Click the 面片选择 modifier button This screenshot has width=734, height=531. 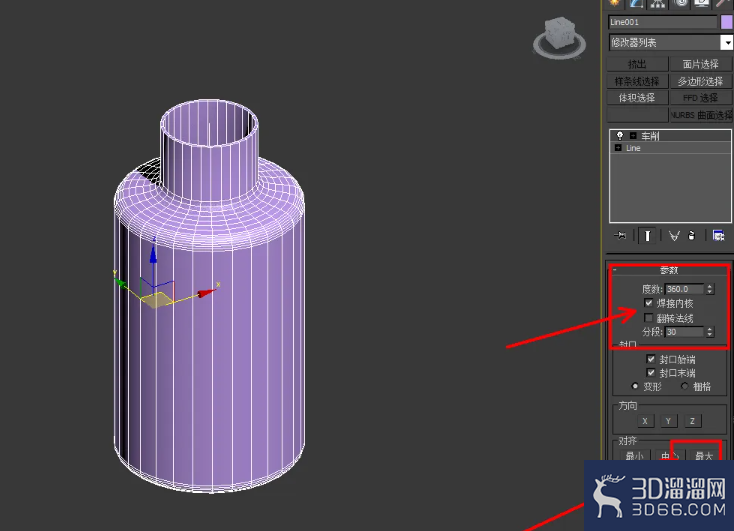(x=701, y=64)
